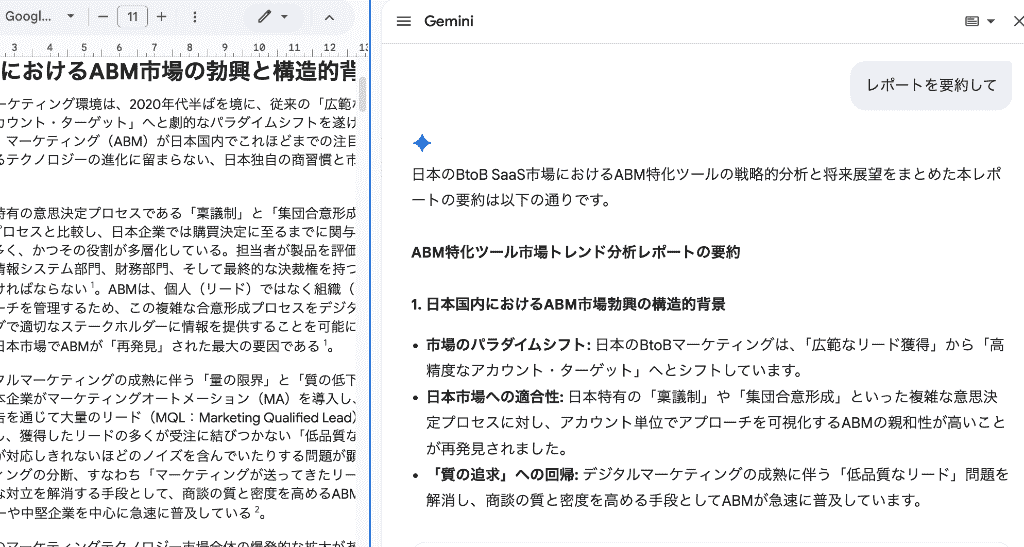Click the blue Gemini sparkle icon
Screen dimensions: 1024x547
click(x=422, y=143)
